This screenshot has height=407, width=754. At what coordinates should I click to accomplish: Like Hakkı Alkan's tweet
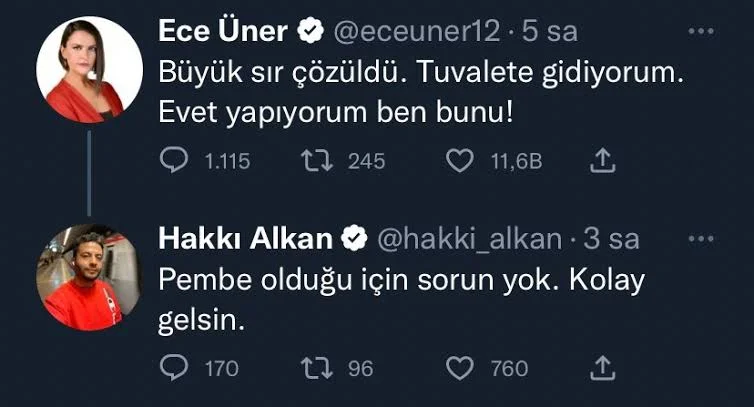pos(459,368)
